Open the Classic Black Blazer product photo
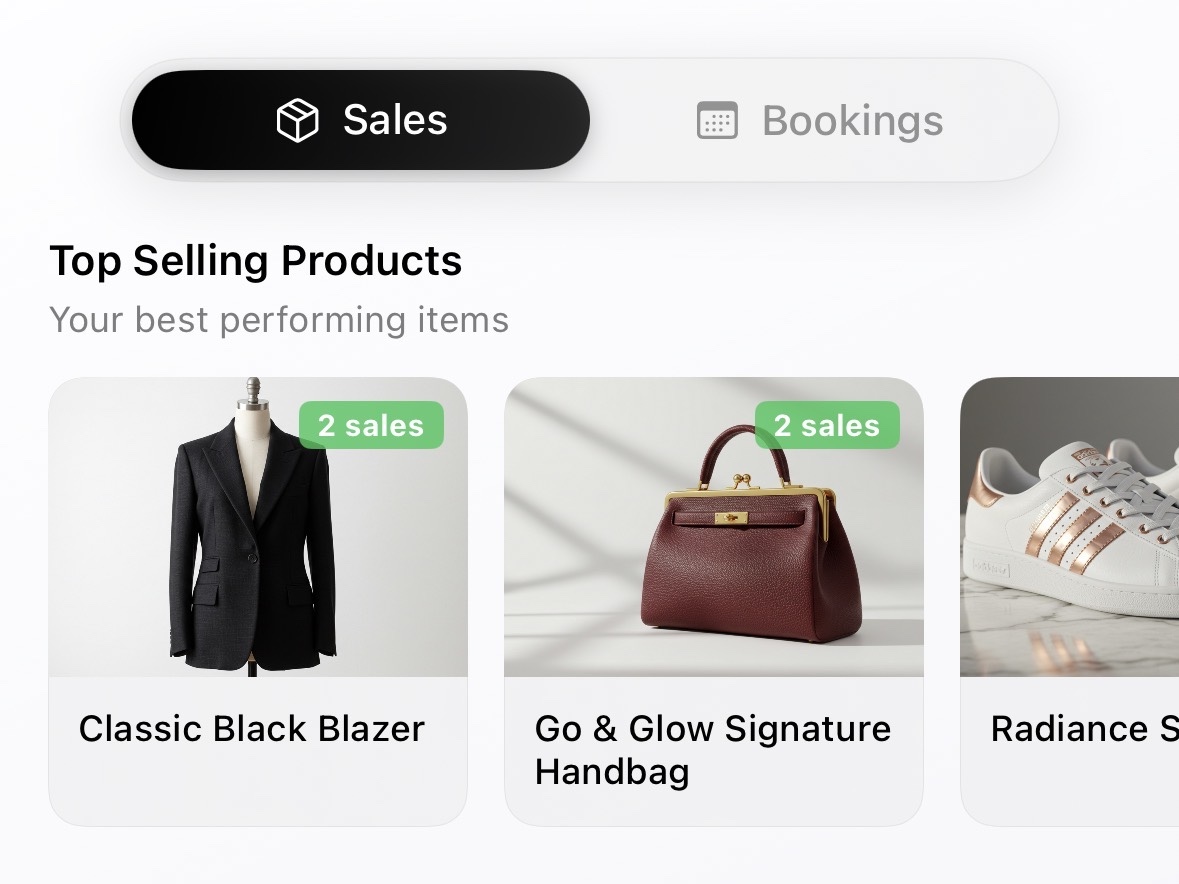 257,527
